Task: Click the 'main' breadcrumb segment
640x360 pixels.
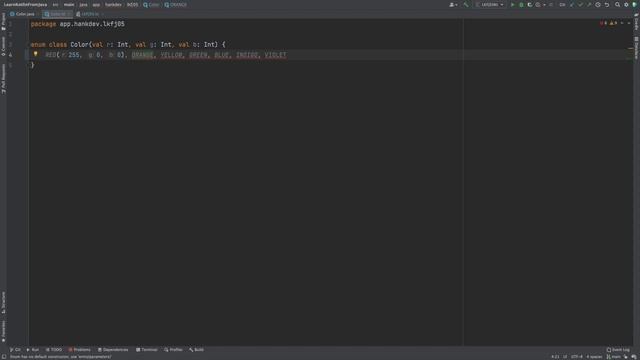Action: click(x=69, y=5)
